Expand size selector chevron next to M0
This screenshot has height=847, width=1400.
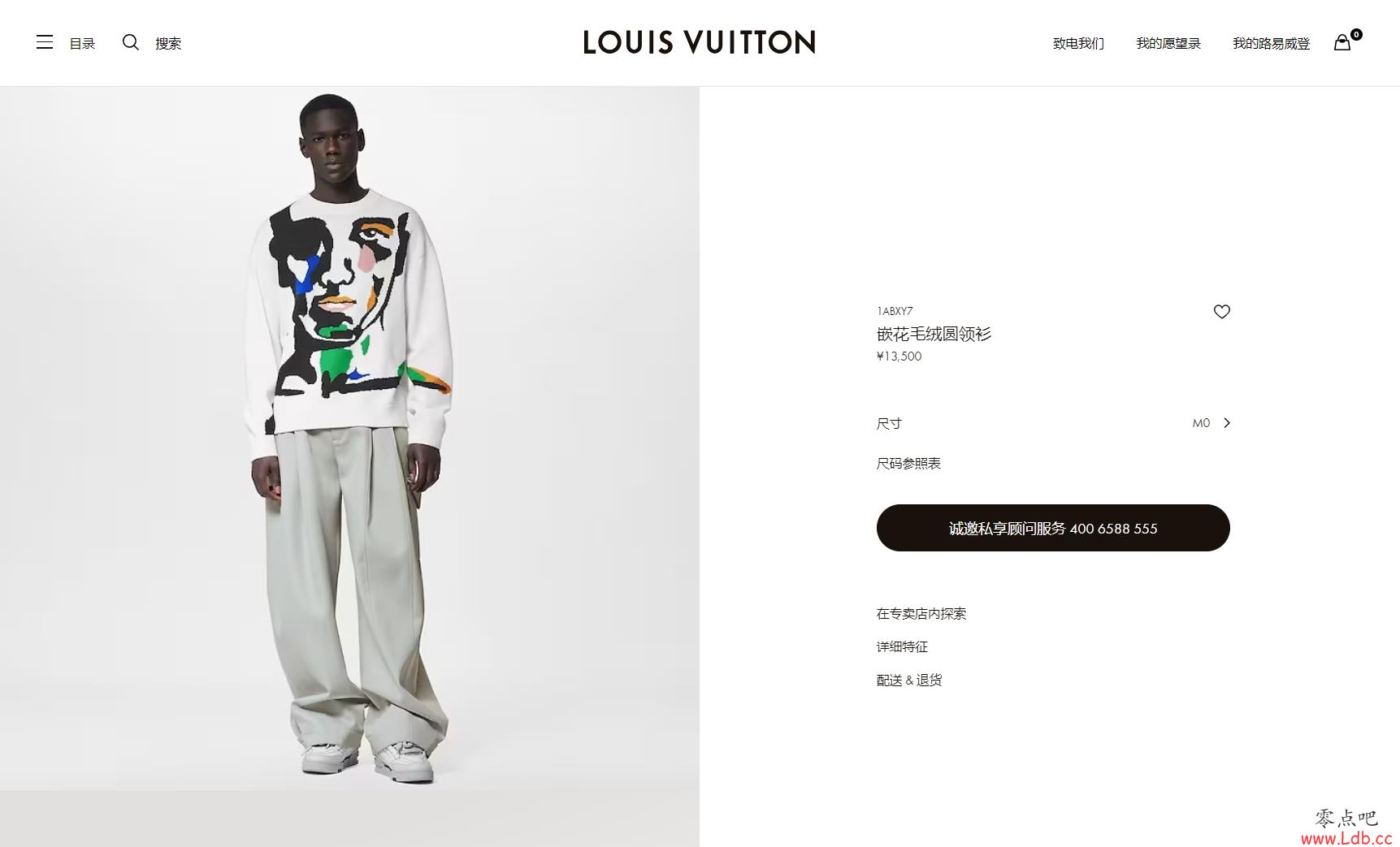coord(1227,423)
